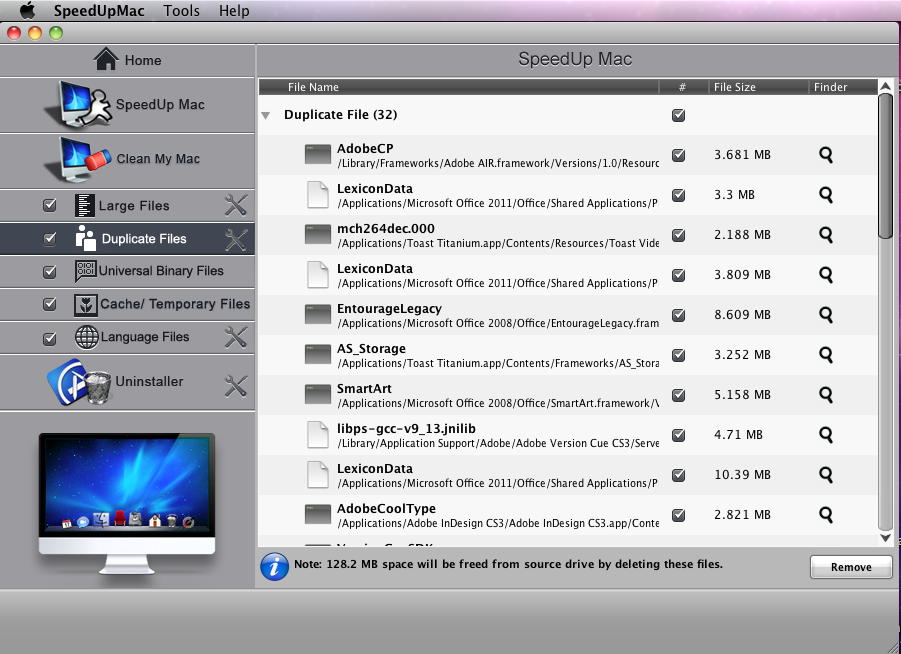Open the Uninstaller icon
901x654 pixels.
(x=79, y=382)
